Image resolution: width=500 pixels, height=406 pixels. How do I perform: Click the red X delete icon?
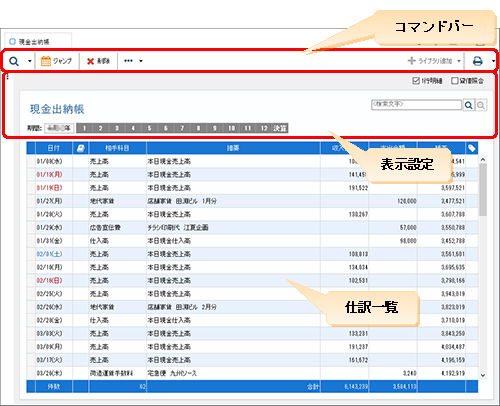[90, 61]
